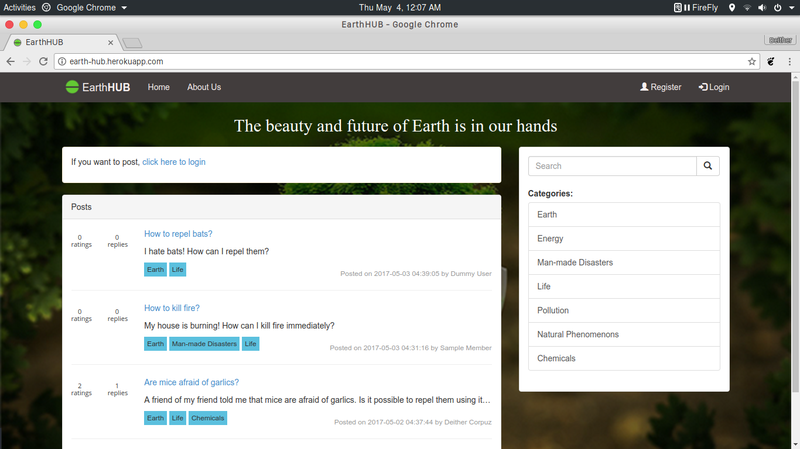Open 'How to repel bats?' post
Screen dimensions: 800x449
(178, 234)
